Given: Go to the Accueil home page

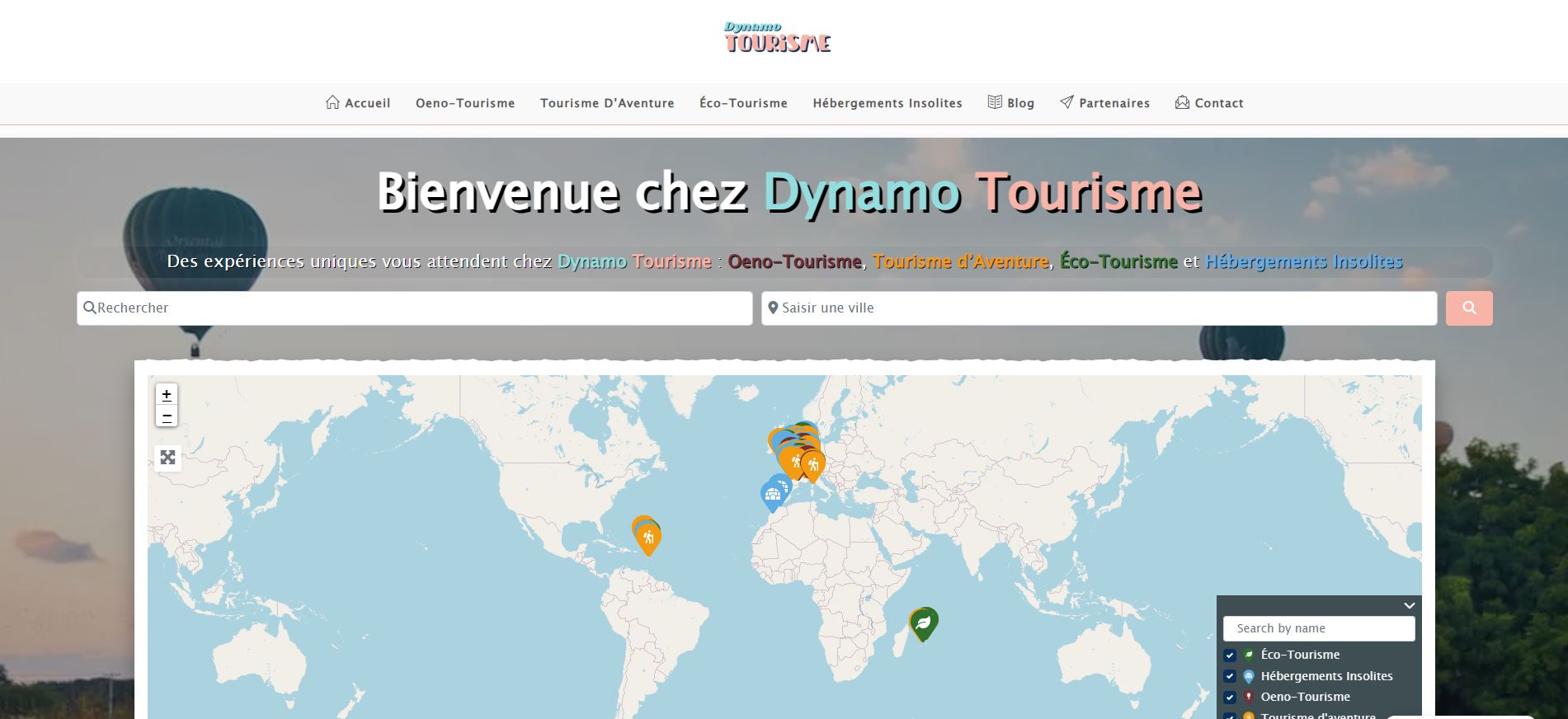Looking at the screenshot, I should click(358, 103).
